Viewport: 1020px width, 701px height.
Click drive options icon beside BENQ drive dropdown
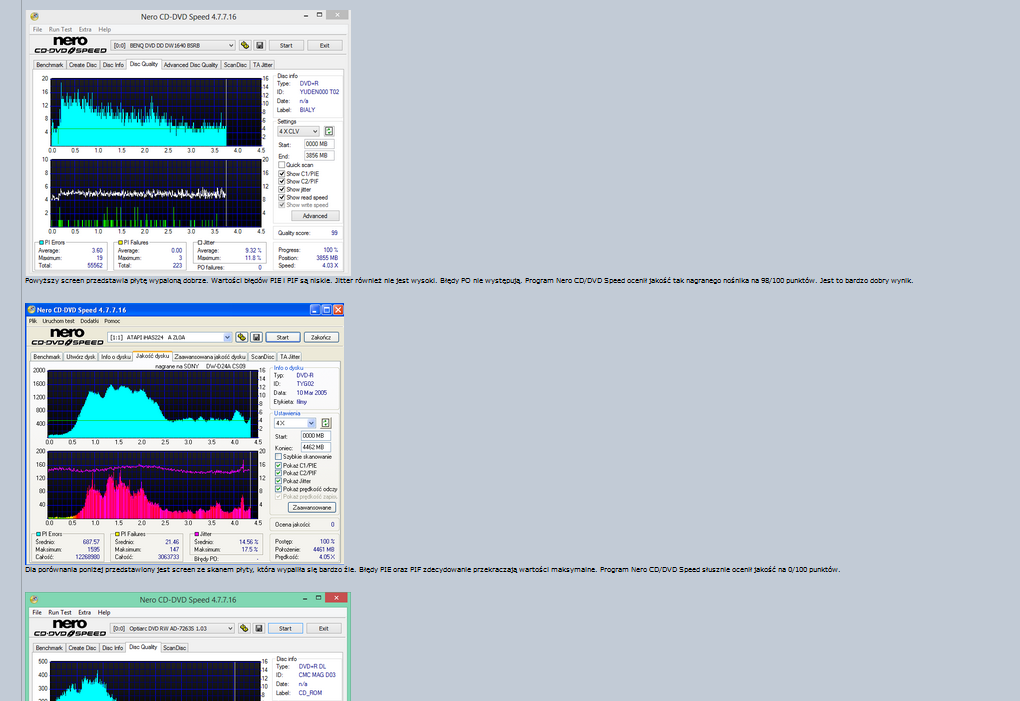click(245, 46)
